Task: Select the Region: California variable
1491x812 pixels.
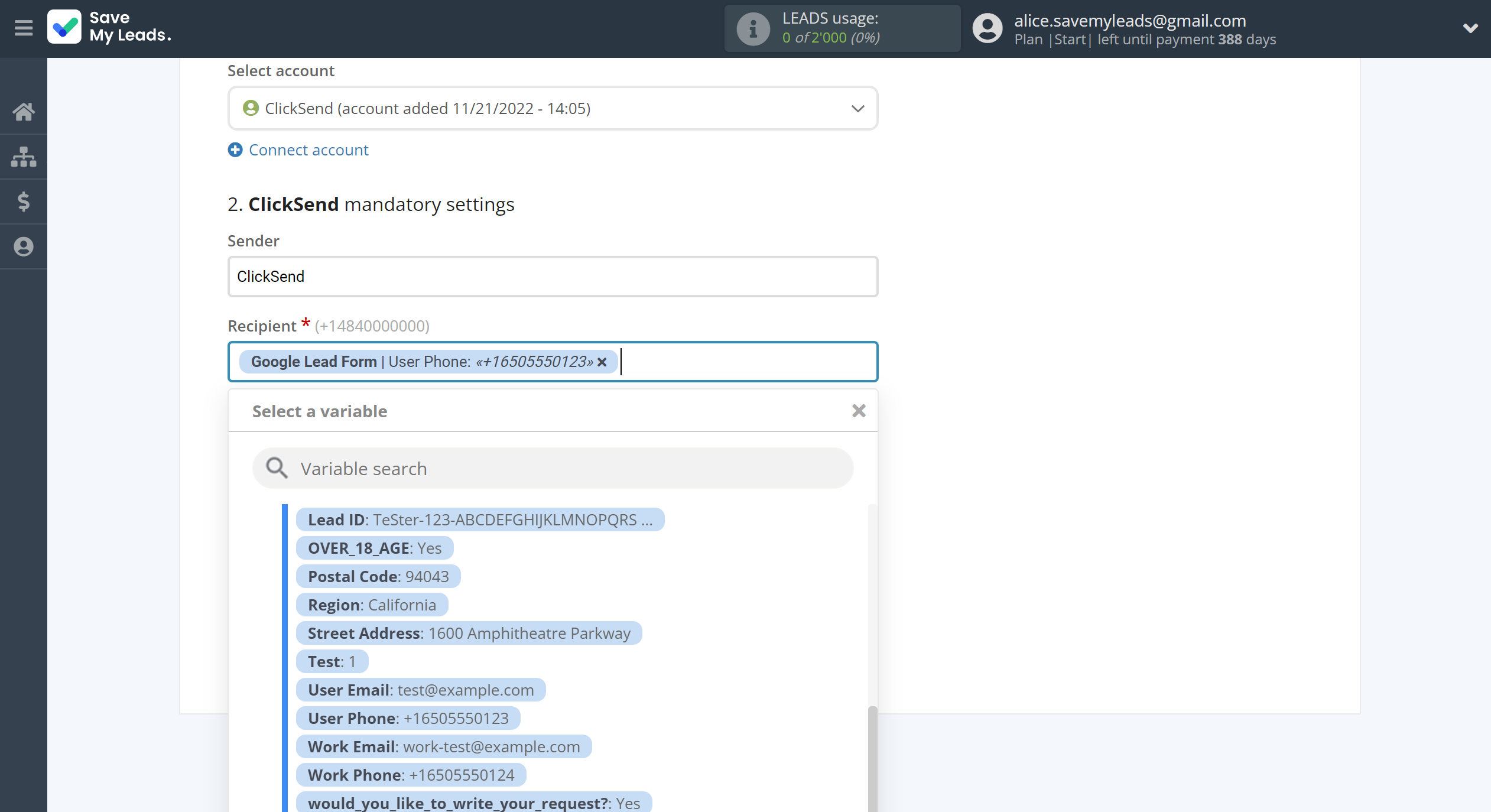Action: 372,605
